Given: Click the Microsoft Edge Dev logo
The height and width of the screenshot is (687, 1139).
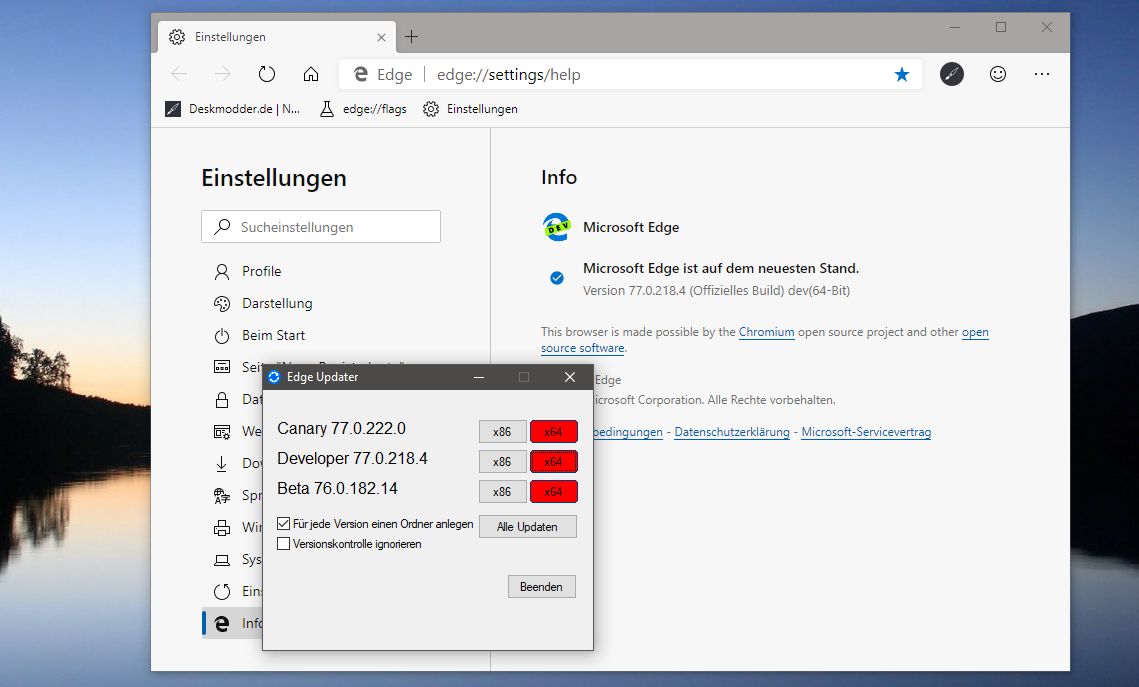Looking at the screenshot, I should pyautogui.click(x=556, y=227).
